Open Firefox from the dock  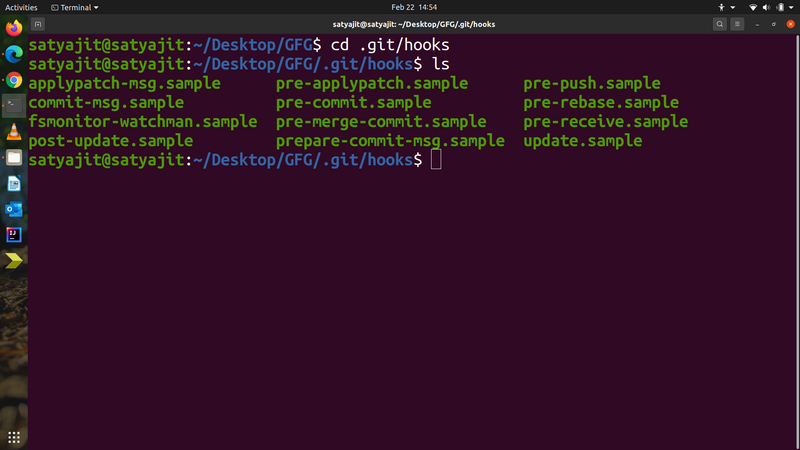[x=14, y=28]
